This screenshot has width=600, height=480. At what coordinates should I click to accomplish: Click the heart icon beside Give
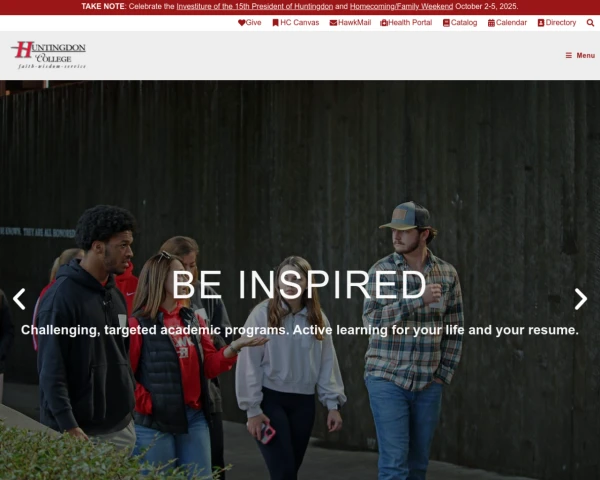pos(241,23)
